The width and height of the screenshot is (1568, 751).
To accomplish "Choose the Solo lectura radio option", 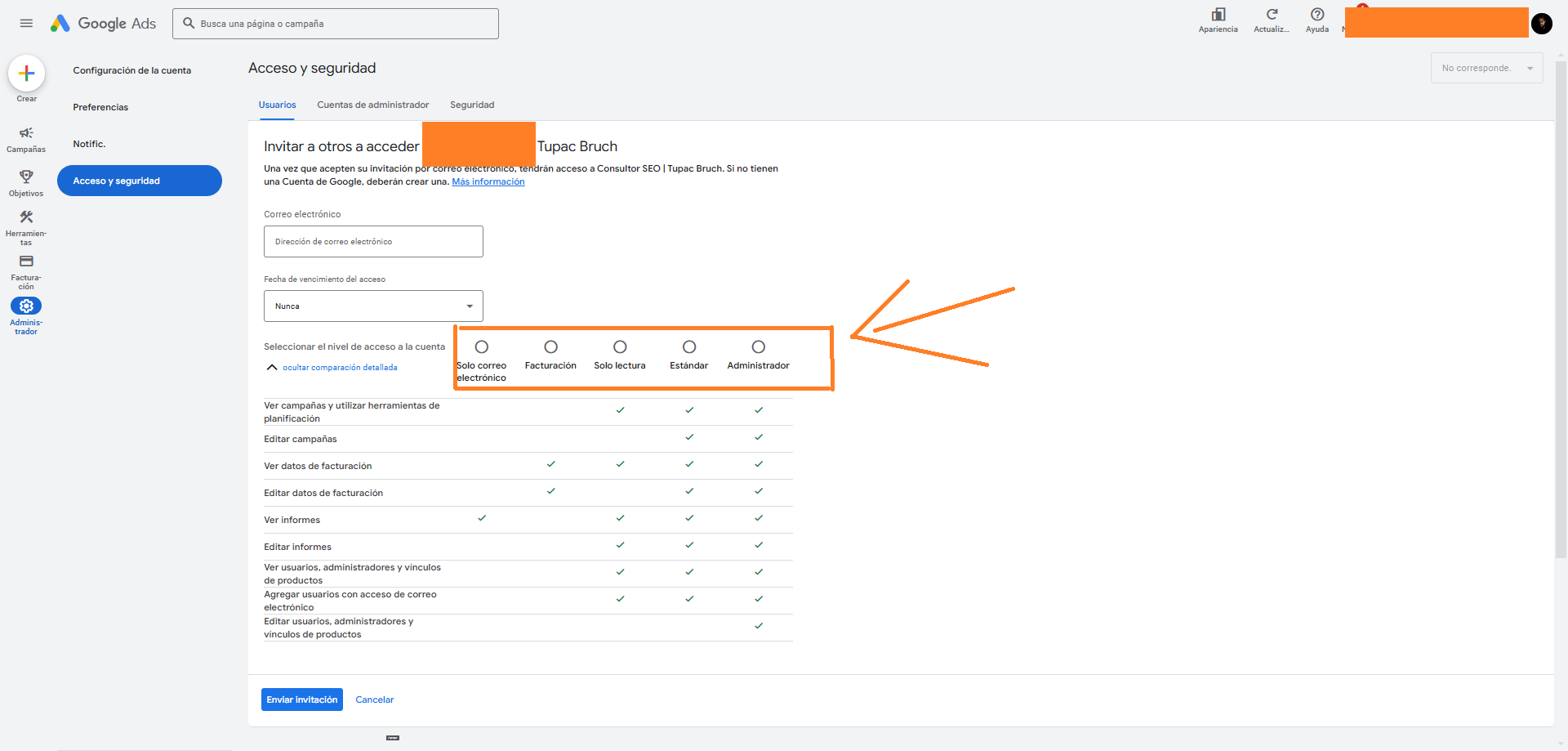I will coord(620,347).
